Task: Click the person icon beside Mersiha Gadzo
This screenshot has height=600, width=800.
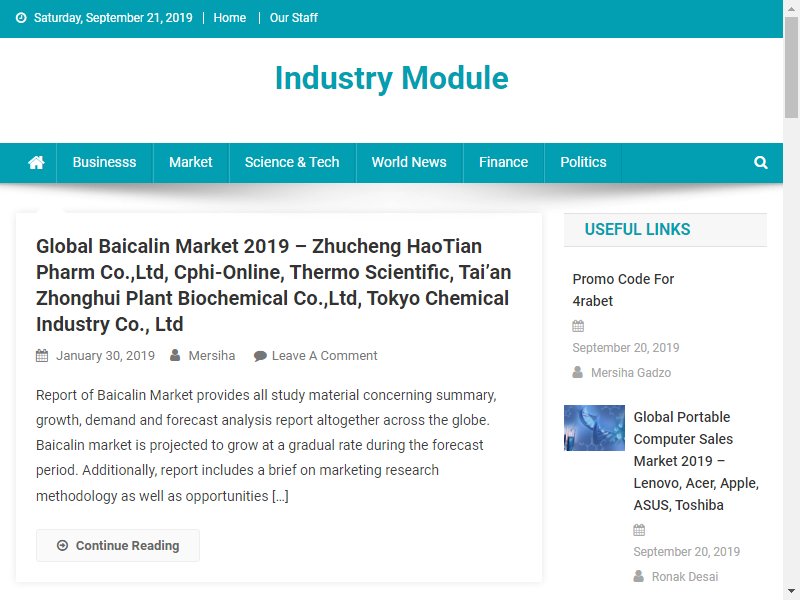Action: coord(578,372)
